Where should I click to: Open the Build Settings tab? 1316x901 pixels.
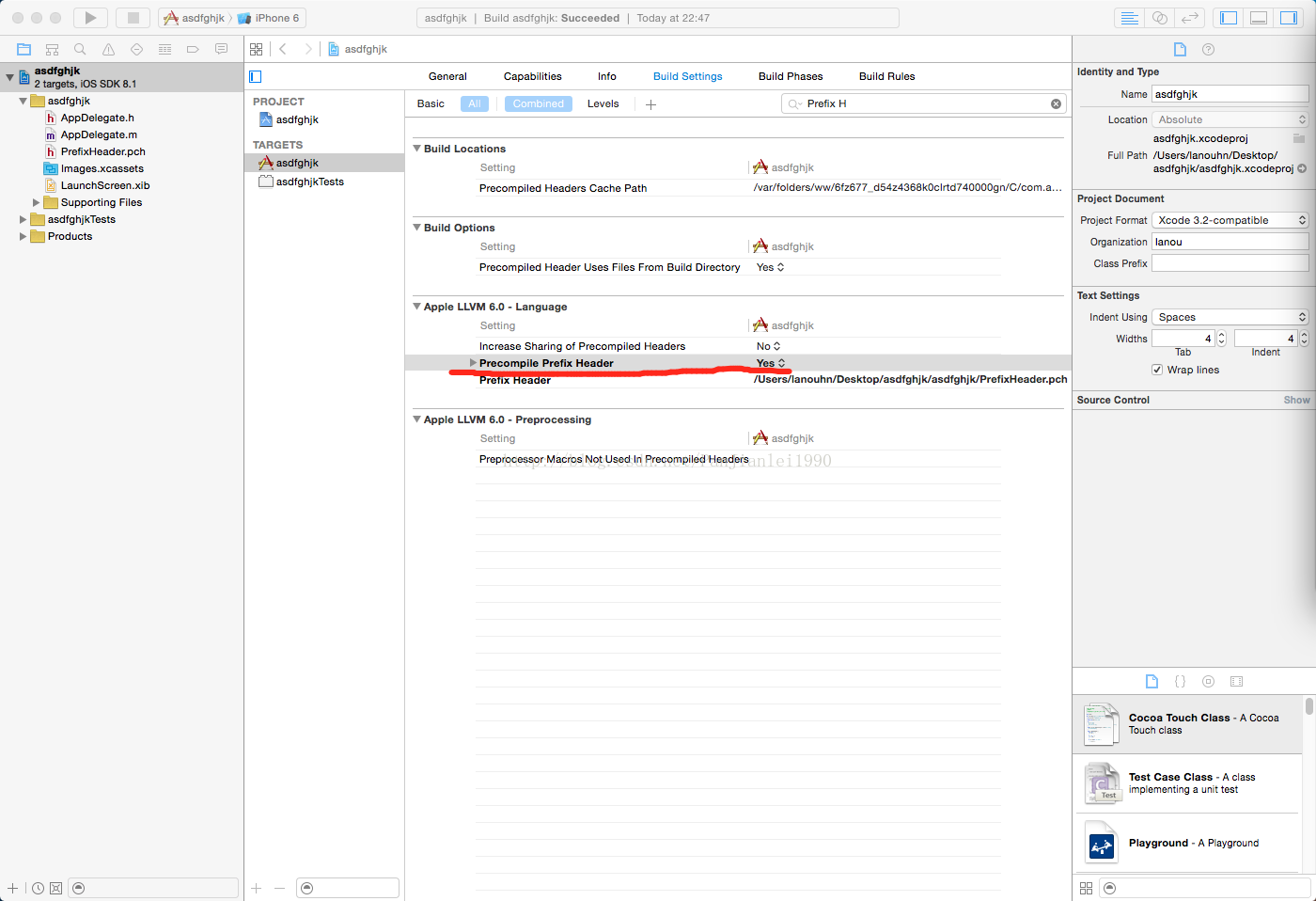[688, 76]
